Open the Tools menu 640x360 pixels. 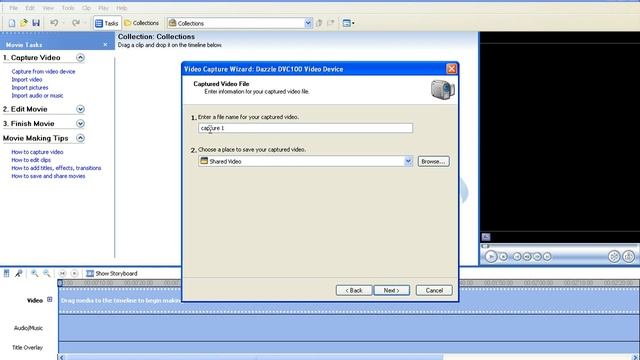coord(68,8)
